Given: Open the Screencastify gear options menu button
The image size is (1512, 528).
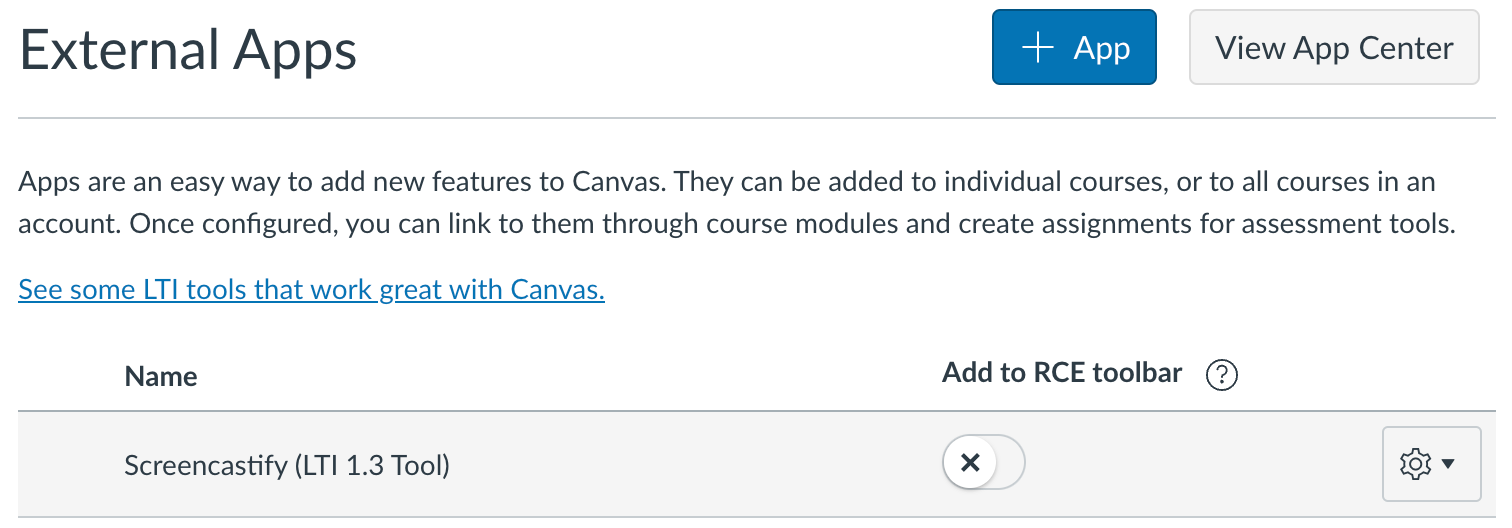Looking at the screenshot, I should (1430, 464).
